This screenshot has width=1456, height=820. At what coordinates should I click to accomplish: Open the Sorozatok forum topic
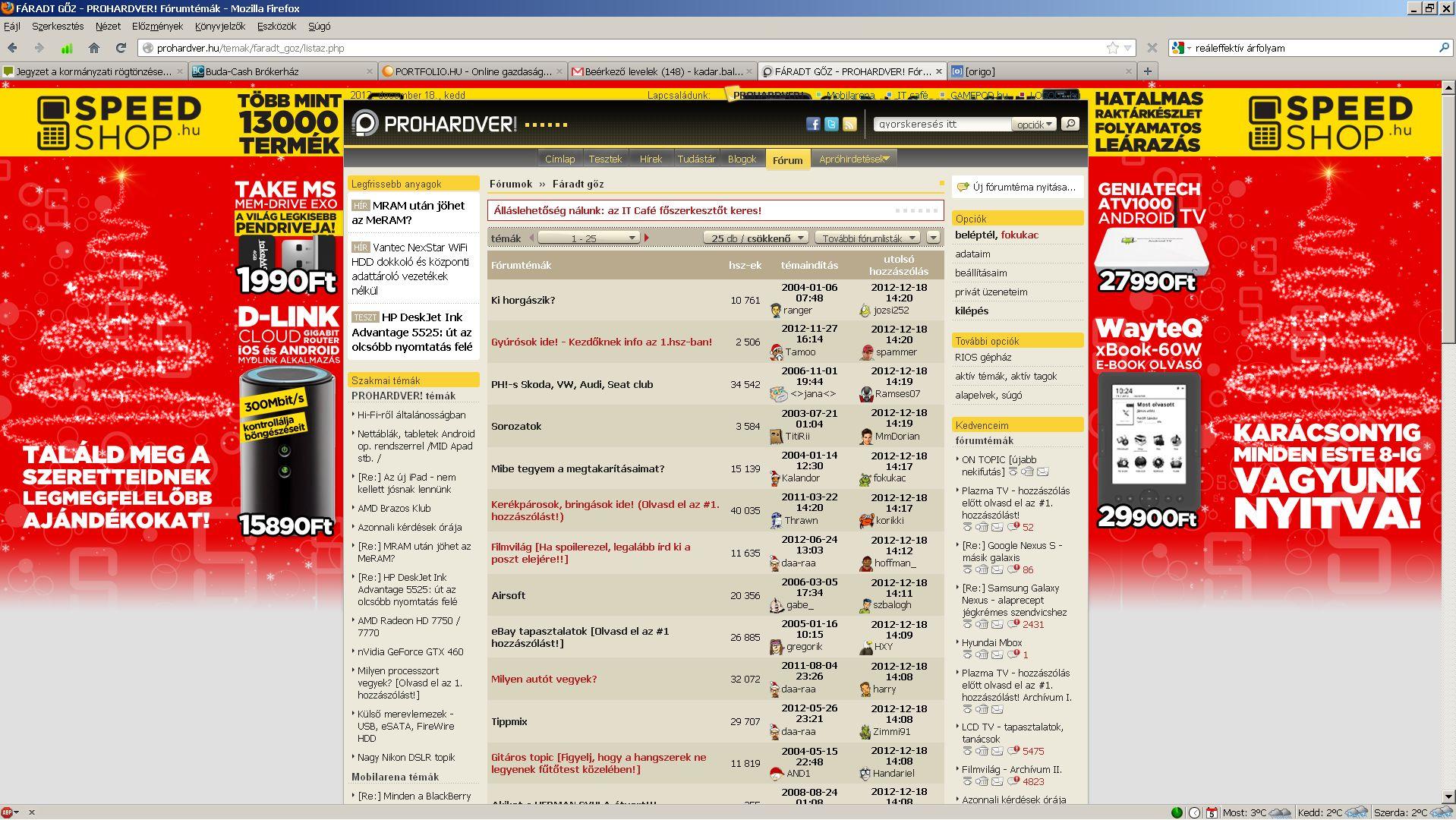516,426
